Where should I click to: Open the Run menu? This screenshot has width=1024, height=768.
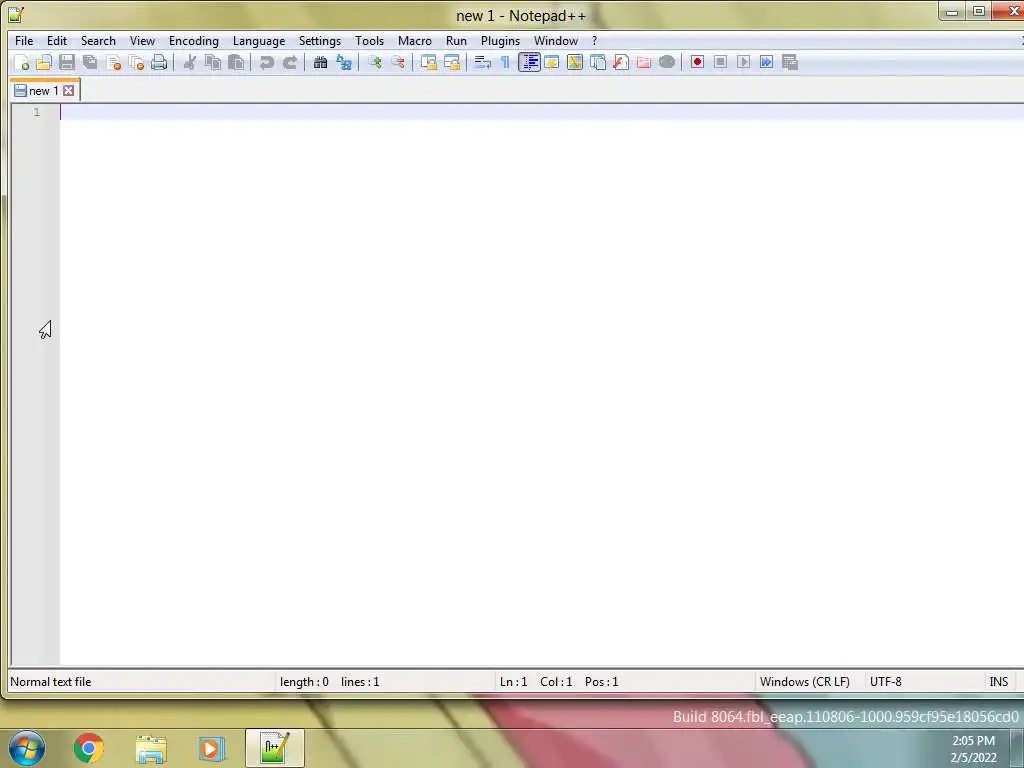tap(456, 40)
